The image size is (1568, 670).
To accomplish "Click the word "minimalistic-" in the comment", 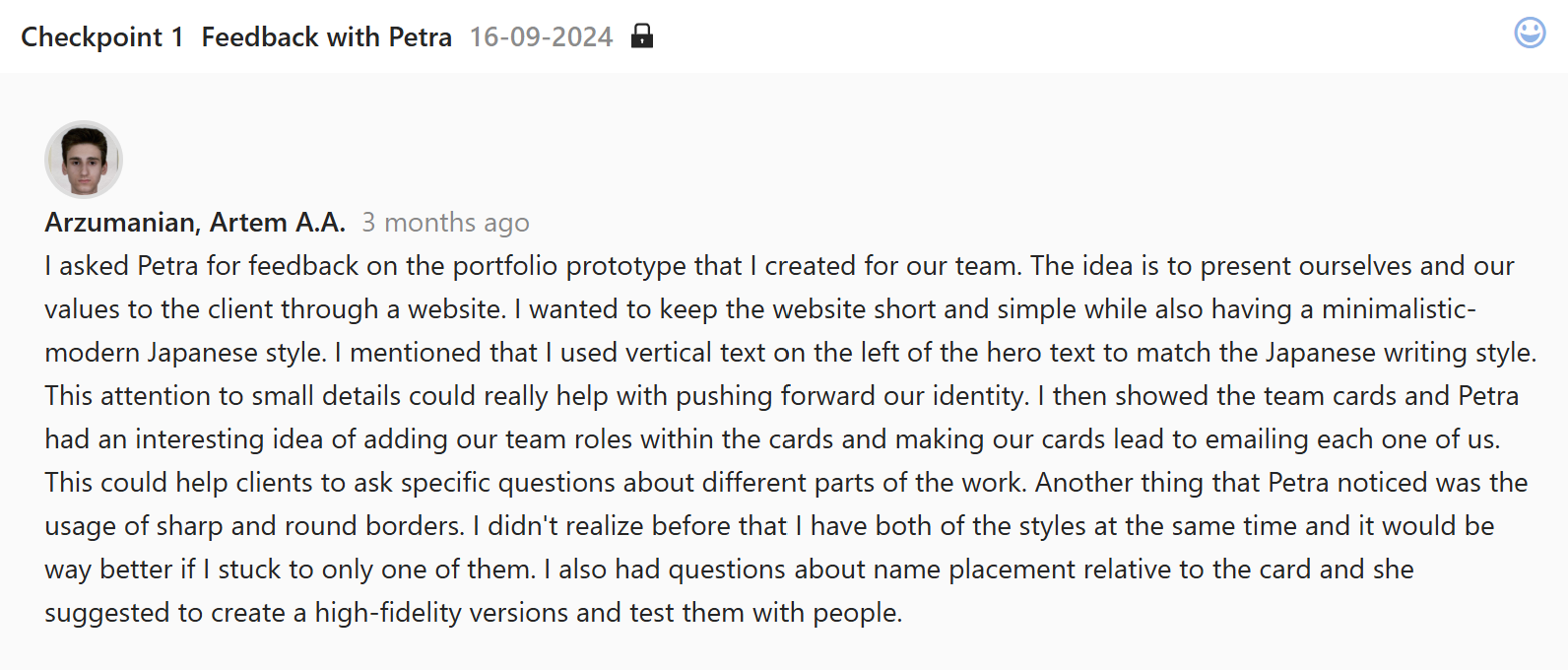I will click(1399, 309).
